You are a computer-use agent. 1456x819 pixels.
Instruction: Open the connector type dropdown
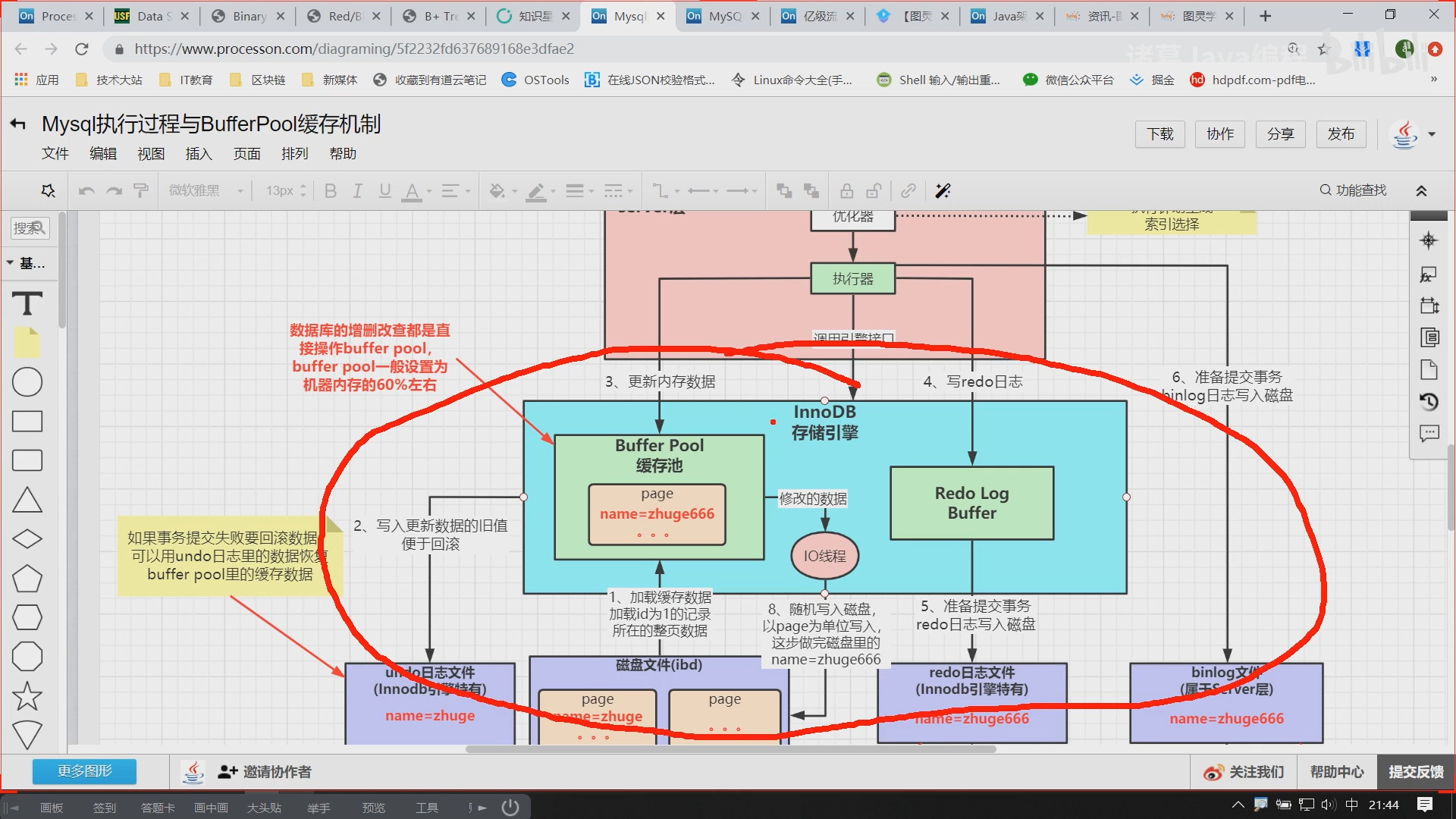click(666, 191)
